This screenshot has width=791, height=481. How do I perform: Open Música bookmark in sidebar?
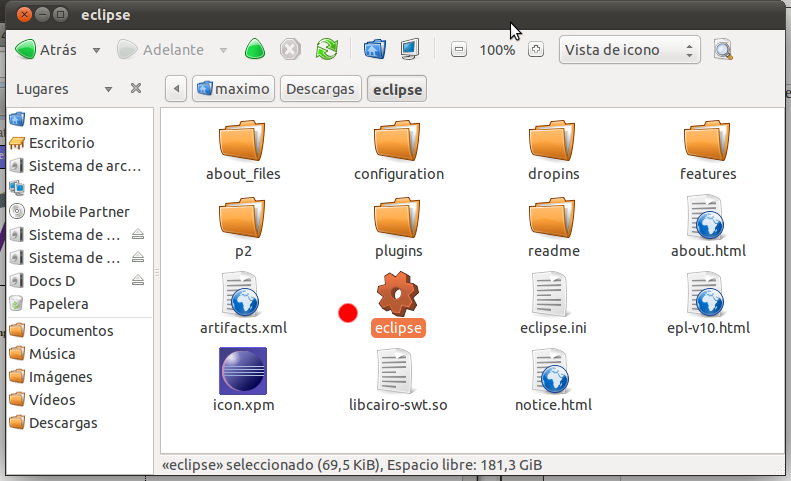click(x=80, y=354)
